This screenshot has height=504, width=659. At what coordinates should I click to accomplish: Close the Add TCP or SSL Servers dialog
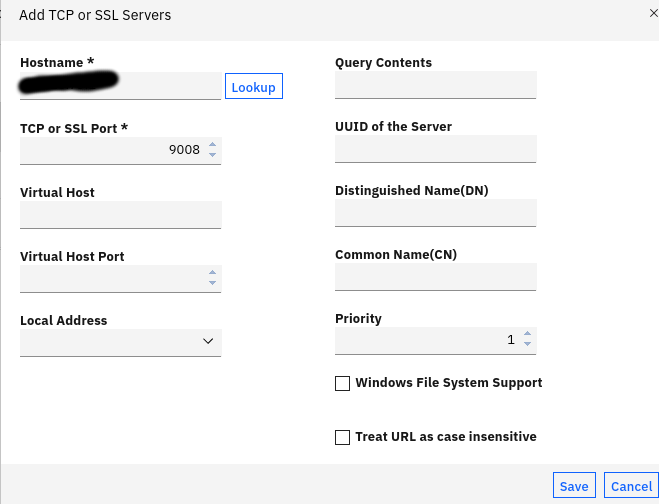coord(653,14)
